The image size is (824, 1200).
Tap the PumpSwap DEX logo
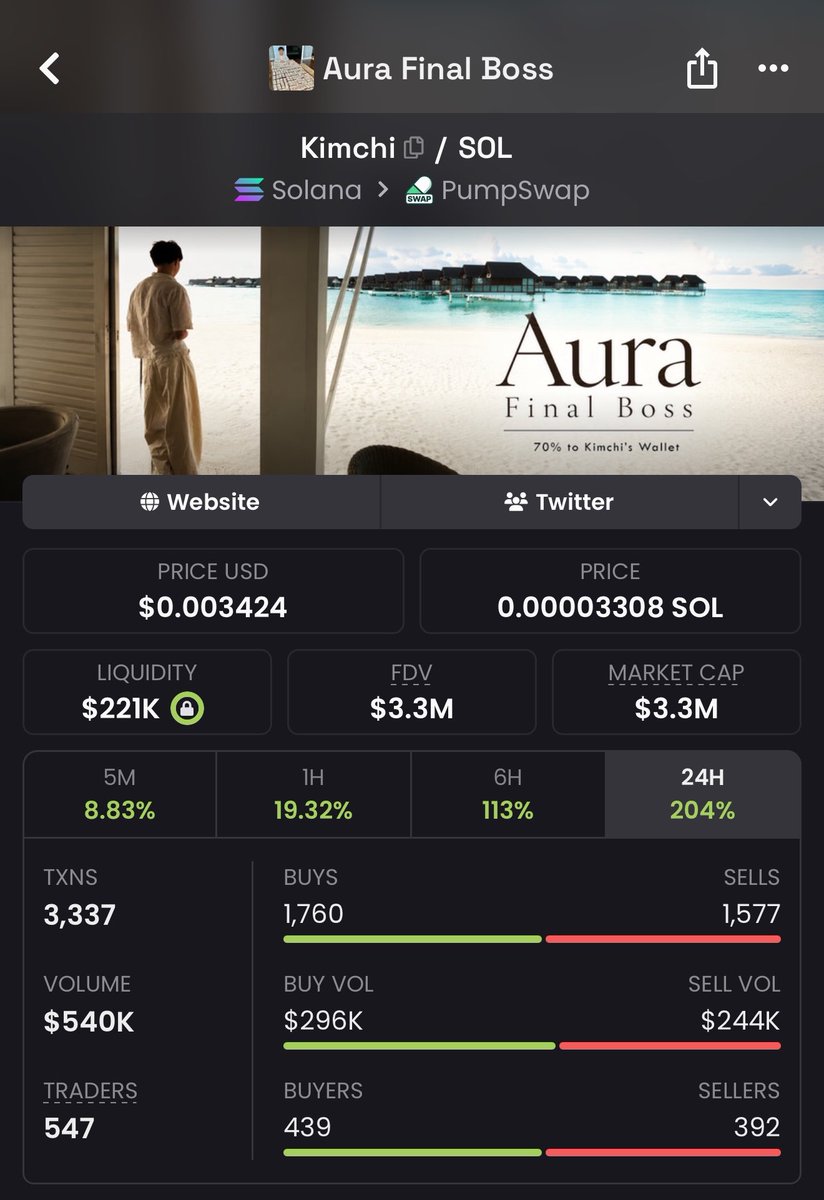[x=419, y=190]
